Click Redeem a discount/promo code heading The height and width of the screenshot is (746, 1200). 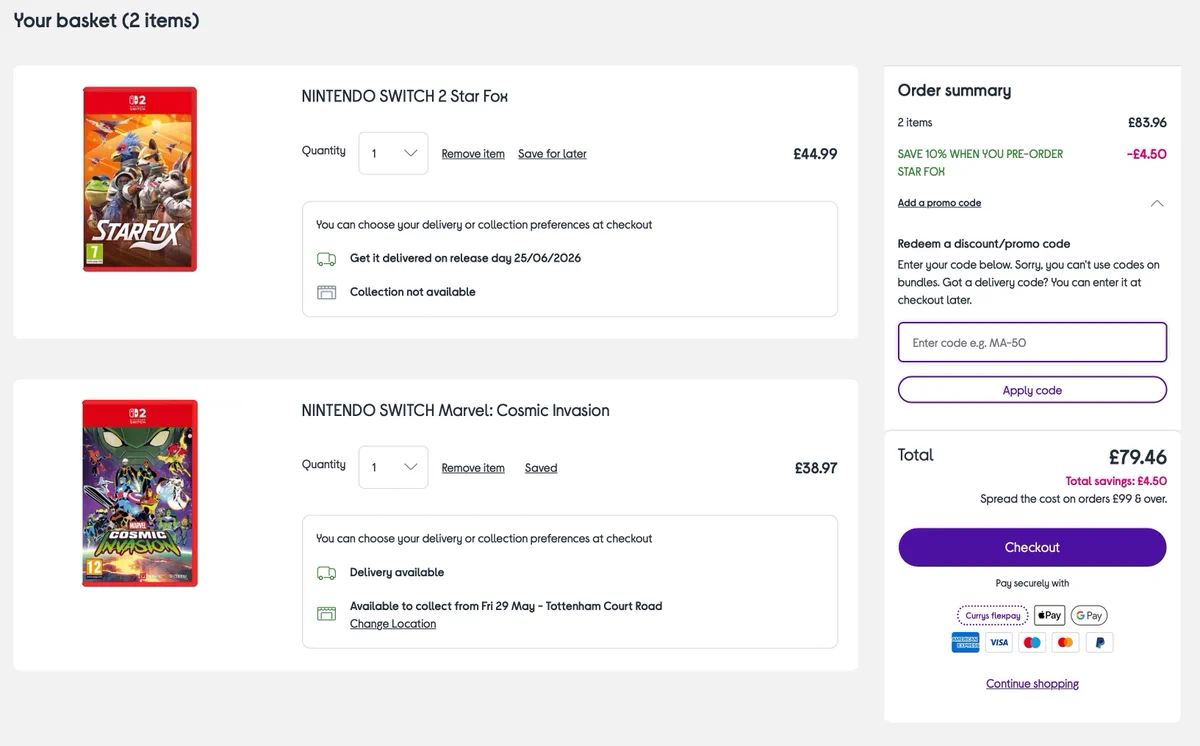(984, 244)
